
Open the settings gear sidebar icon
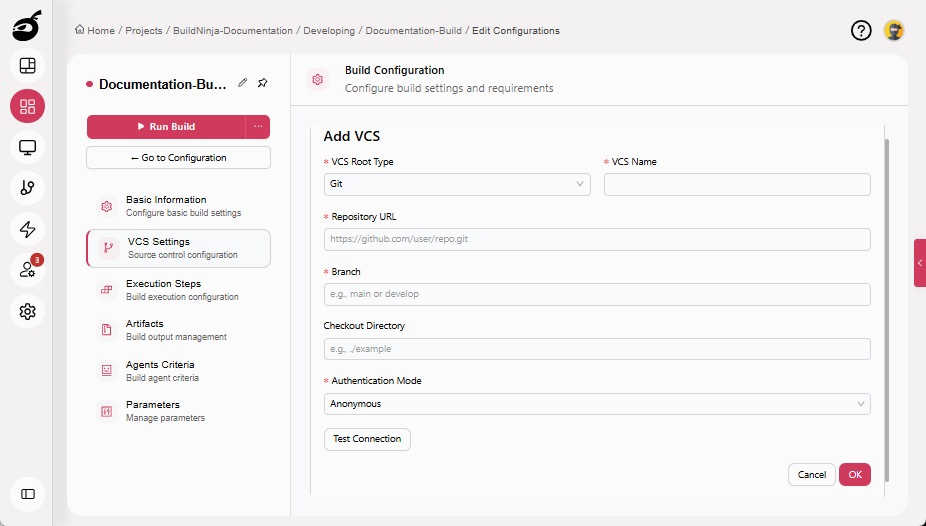tap(27, 311)
